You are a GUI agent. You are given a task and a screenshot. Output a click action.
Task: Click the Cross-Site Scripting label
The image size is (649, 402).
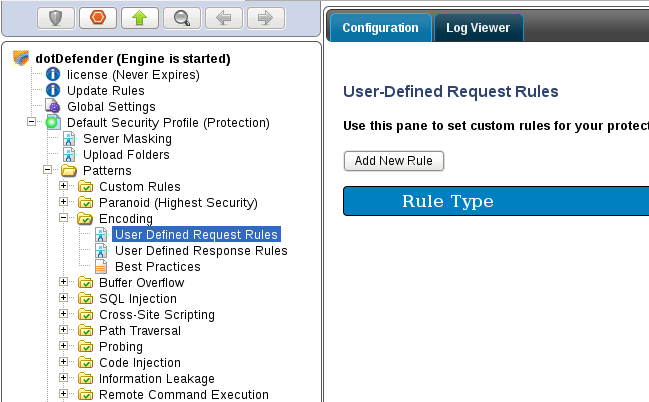pos(157,315)
